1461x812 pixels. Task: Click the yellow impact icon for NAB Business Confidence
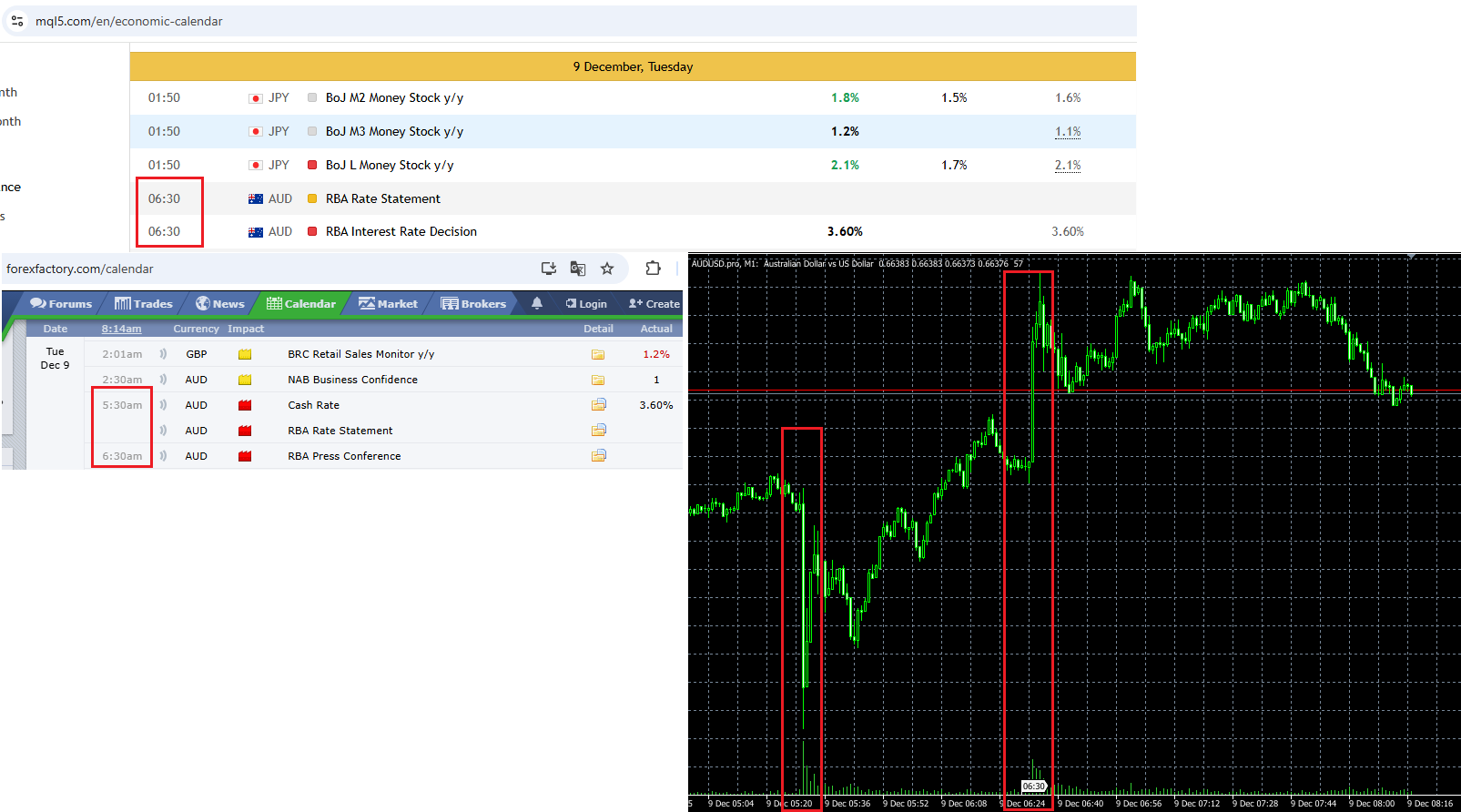point(245,380)
